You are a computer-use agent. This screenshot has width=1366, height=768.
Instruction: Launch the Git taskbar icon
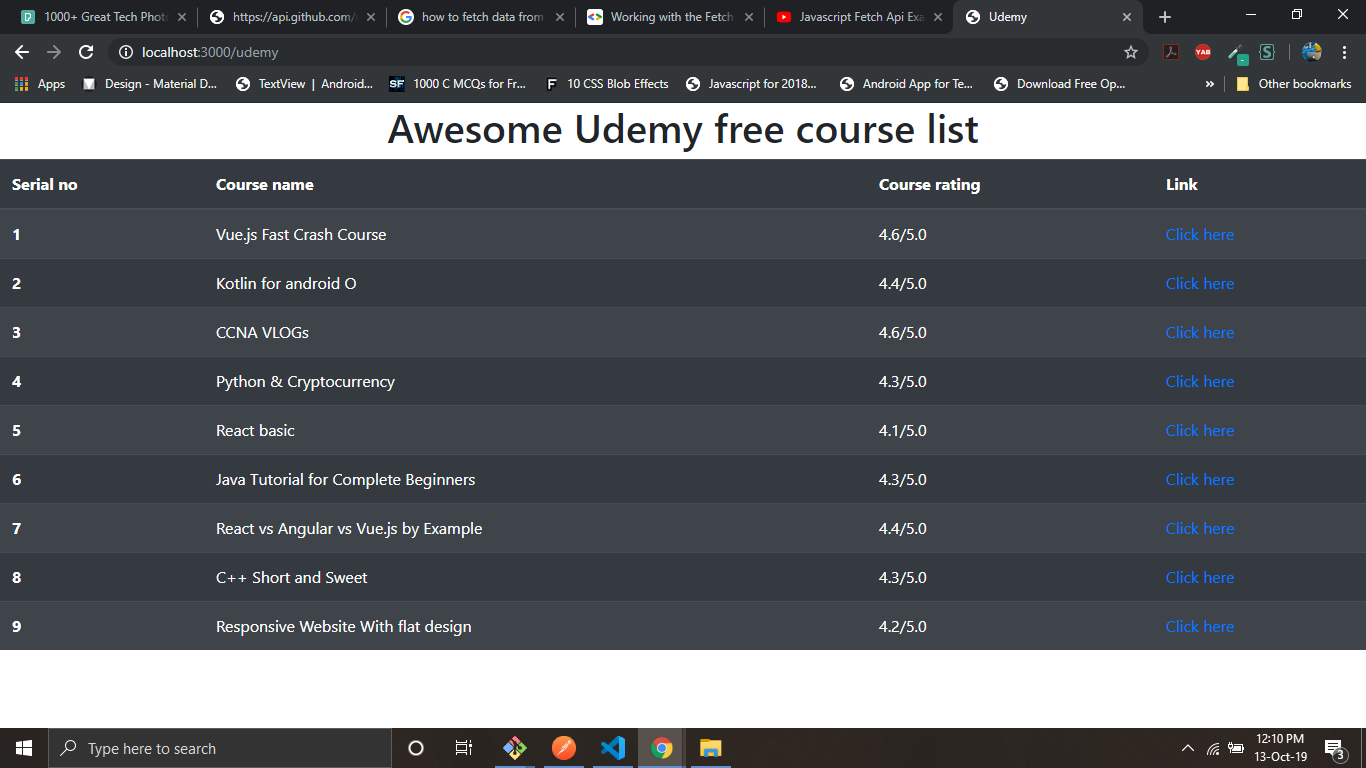tap(515, 748)
